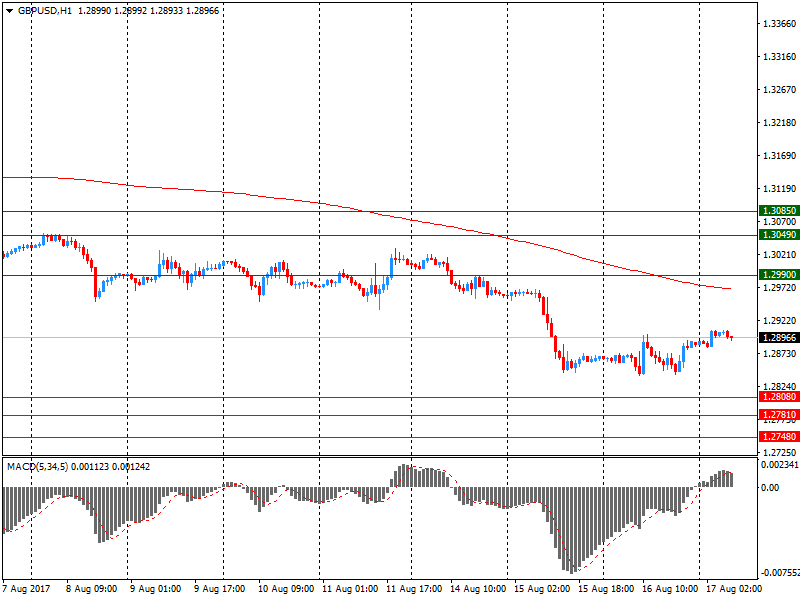The width and height of the screenshot is (800, 600).
Task: Select the 1.30850 green resistance level label
Action: (779, 211)
